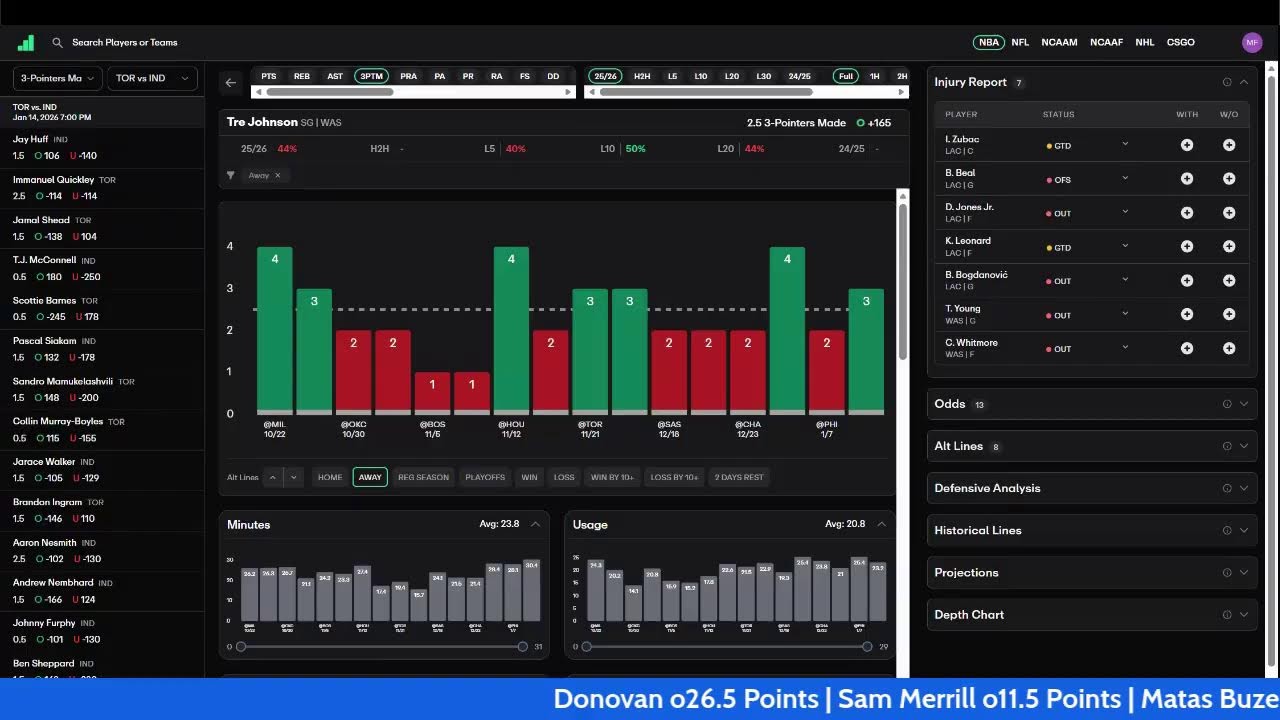The height and width of the screenshot is (720, 1280).
Task: Toggle 2 DAYS REST filter
Action: (x=739, y=477)
